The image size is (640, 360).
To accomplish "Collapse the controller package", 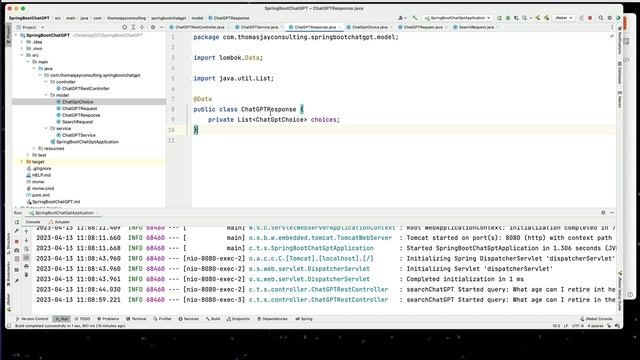I will tap(46, 82).
